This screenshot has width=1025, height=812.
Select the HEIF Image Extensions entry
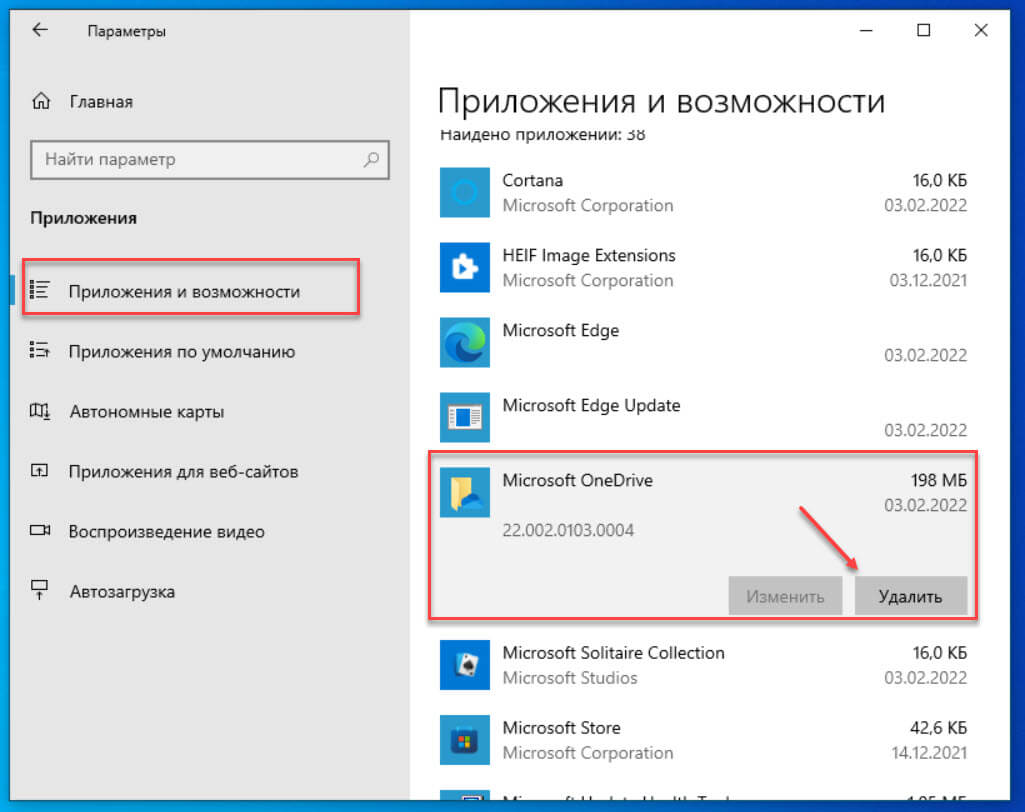589,255
